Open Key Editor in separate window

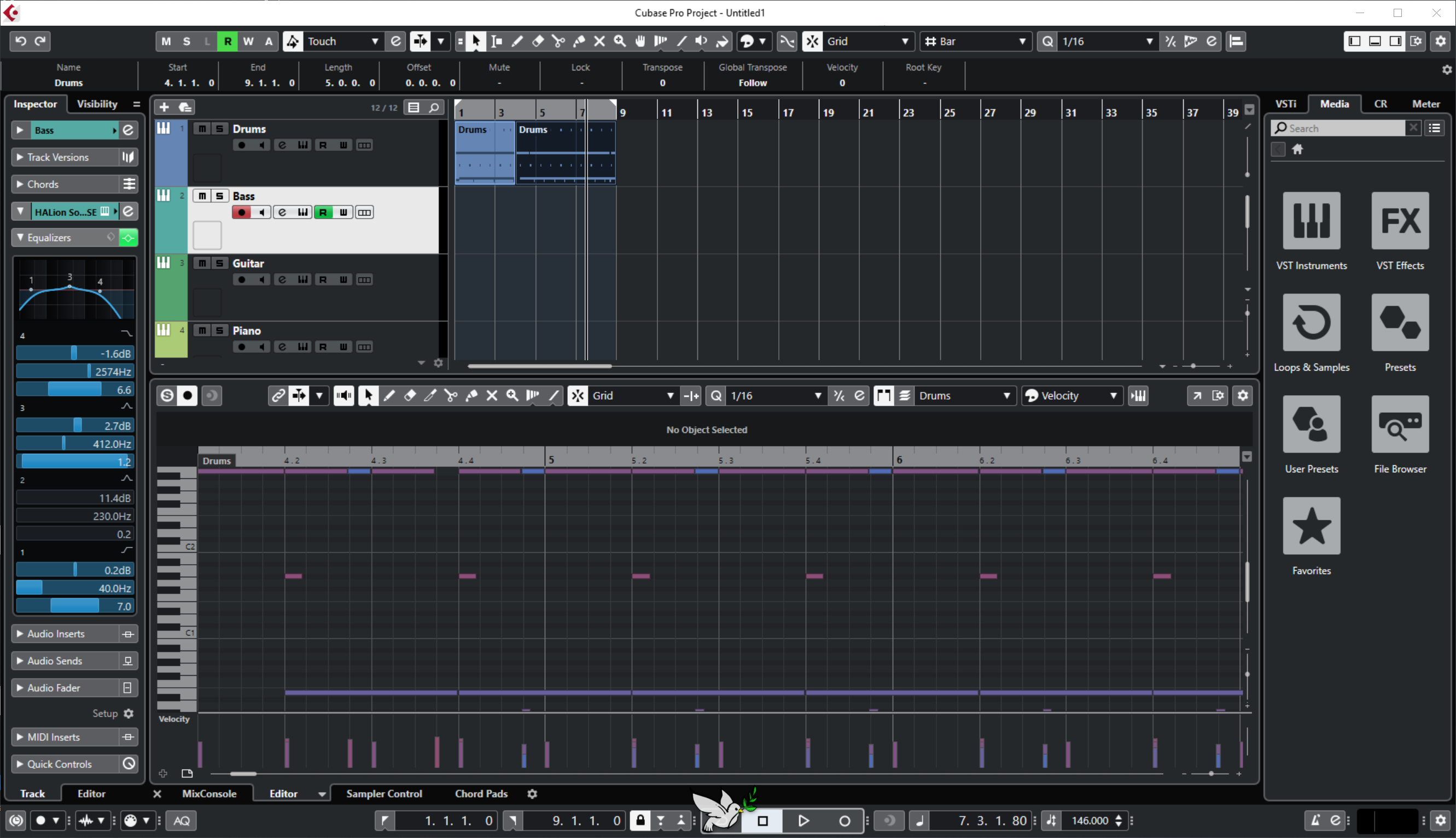pyautogui.click(x=1197, y=395)
